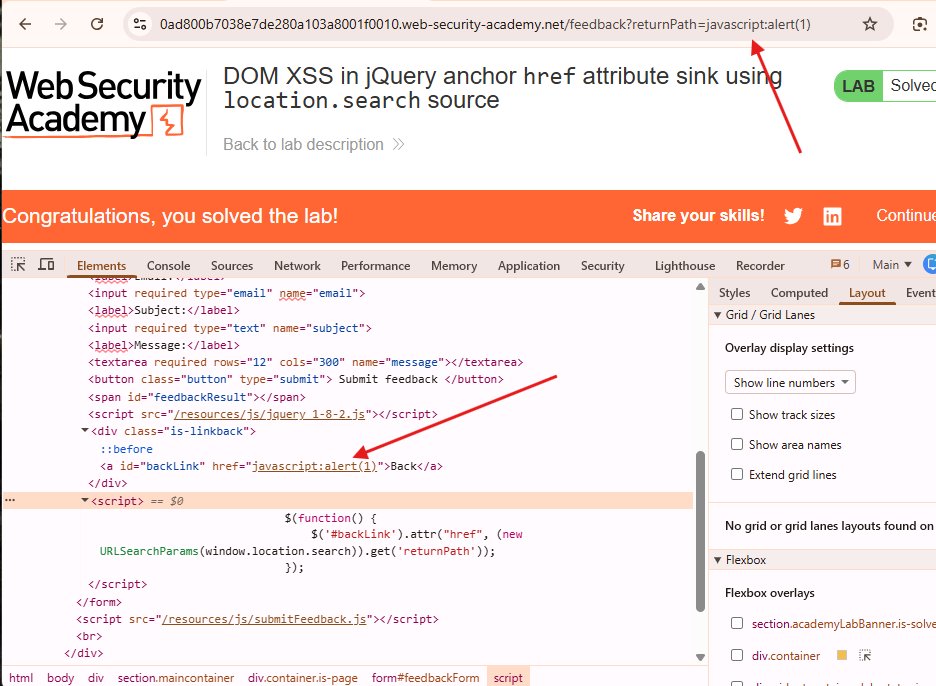Image resolution: width=936 pixels, height=686 pixels.
Task: Click the address bar URL field
Action: (485, 24)
